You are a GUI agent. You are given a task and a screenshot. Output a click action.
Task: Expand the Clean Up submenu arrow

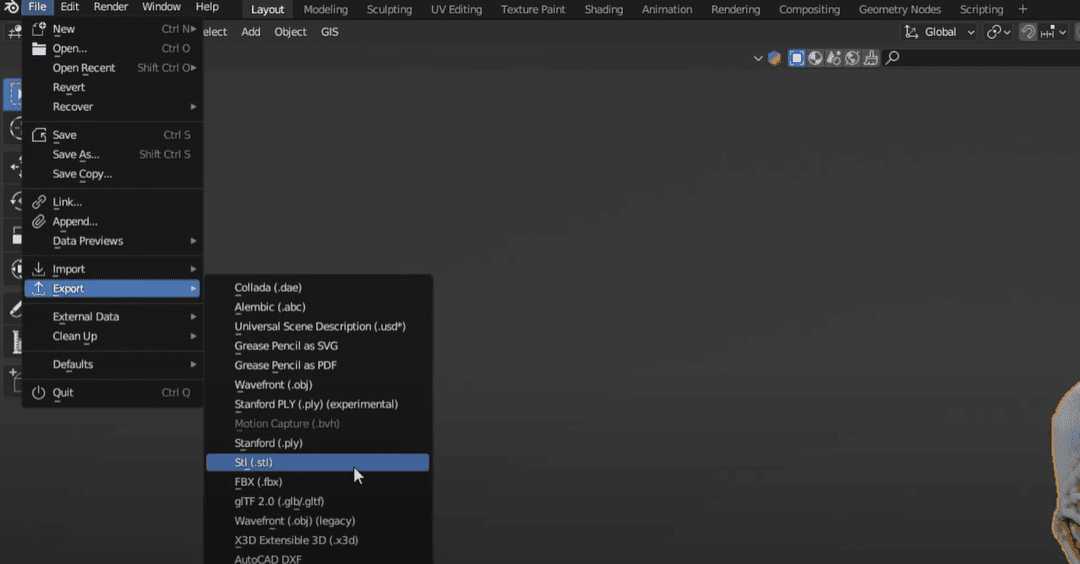[x=194, y=336]
